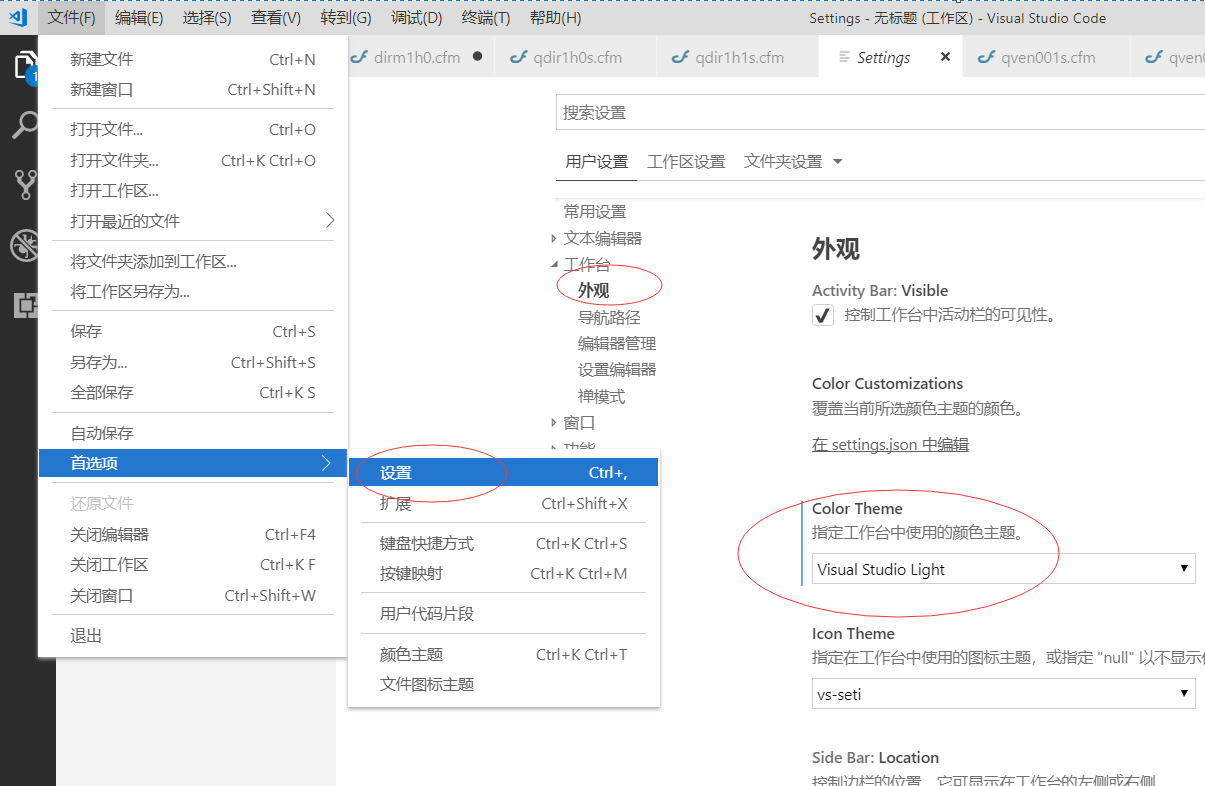Choose 保存 from File menu
Image resolution: width=1205 pixels, height=786 pixels.
[x=193, y=331]
